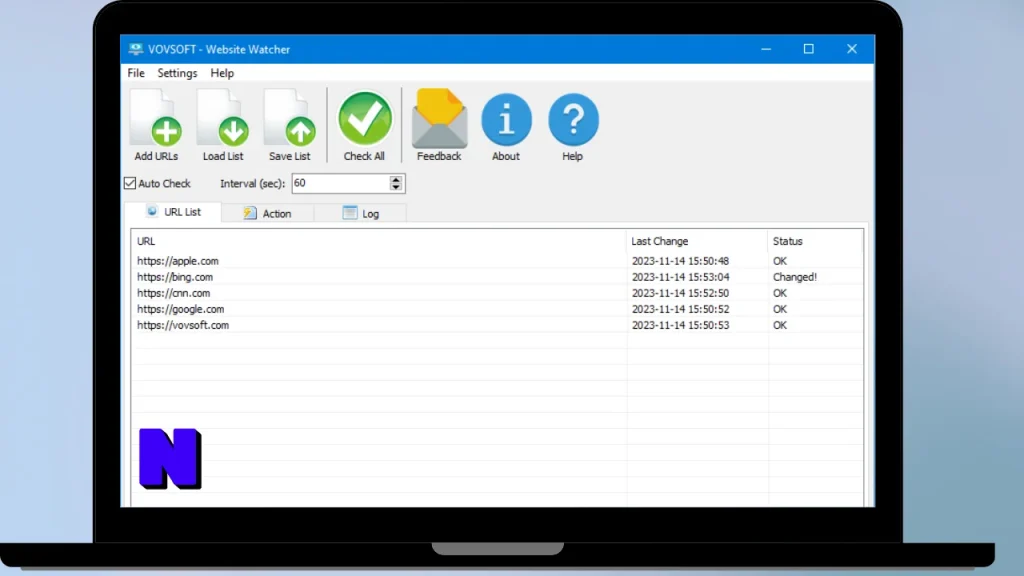This screenshot has width=1024, height=576.
Task: Click the Website Watcher title bar app icon
Action: pos(136,49)
